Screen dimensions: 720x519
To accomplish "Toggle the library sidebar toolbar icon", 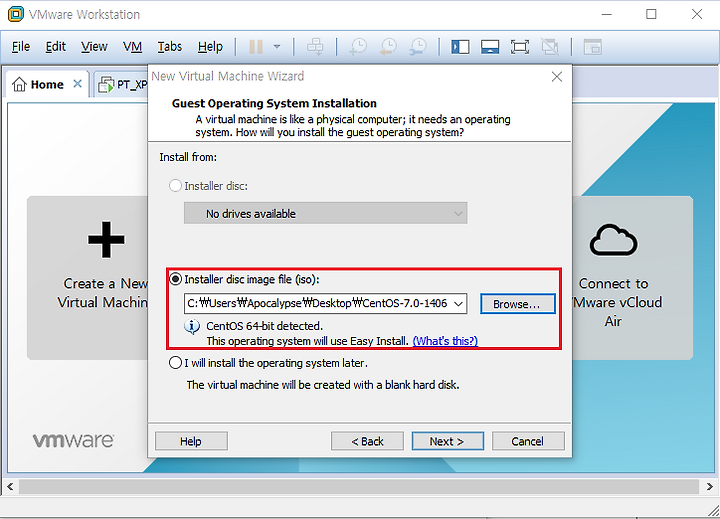I will 460,47.
